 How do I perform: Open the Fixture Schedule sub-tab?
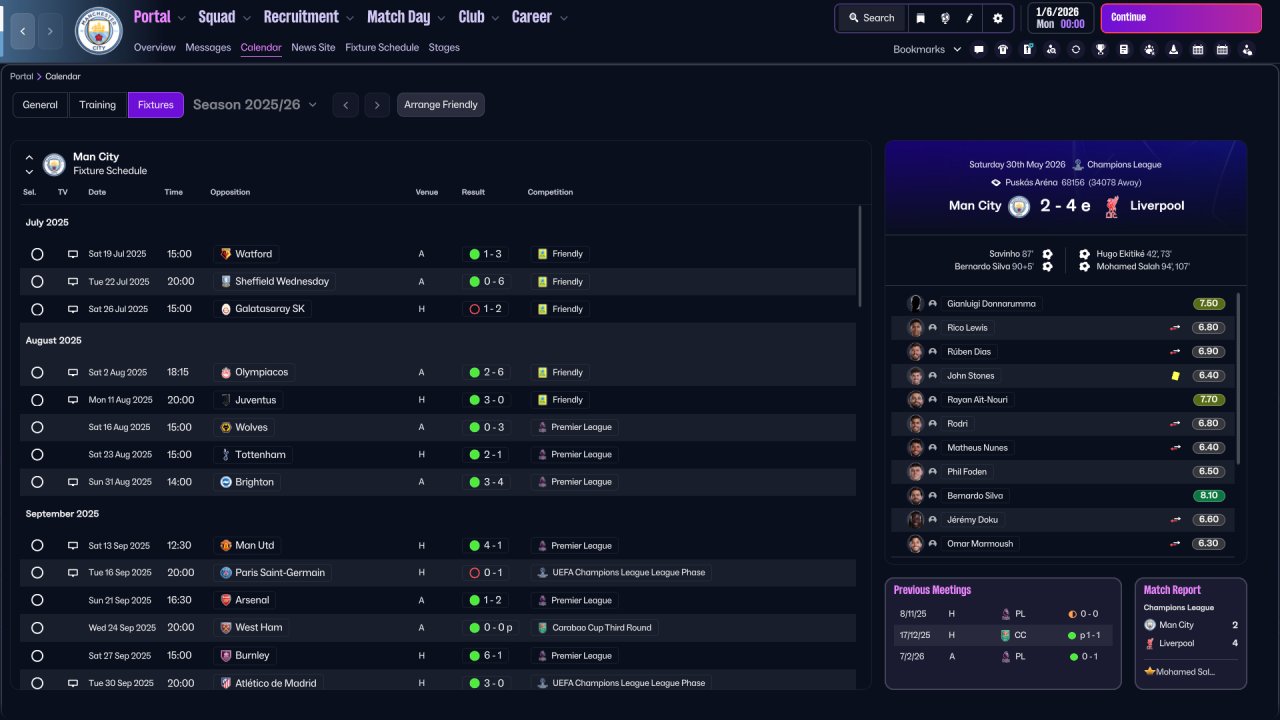pos(382,48)
